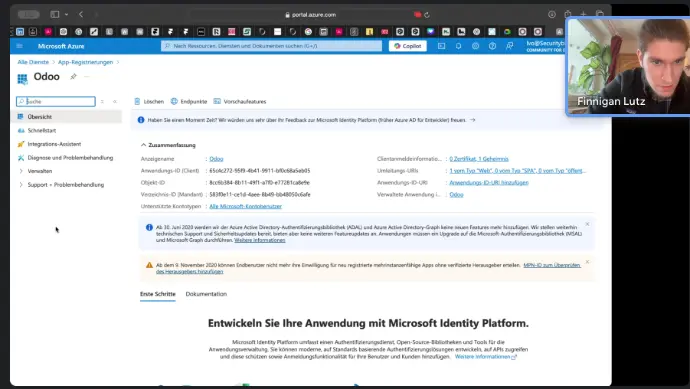
Task: Open 'Weitere Informationen' link in ADAL notice
Action: tap(260, 240)
